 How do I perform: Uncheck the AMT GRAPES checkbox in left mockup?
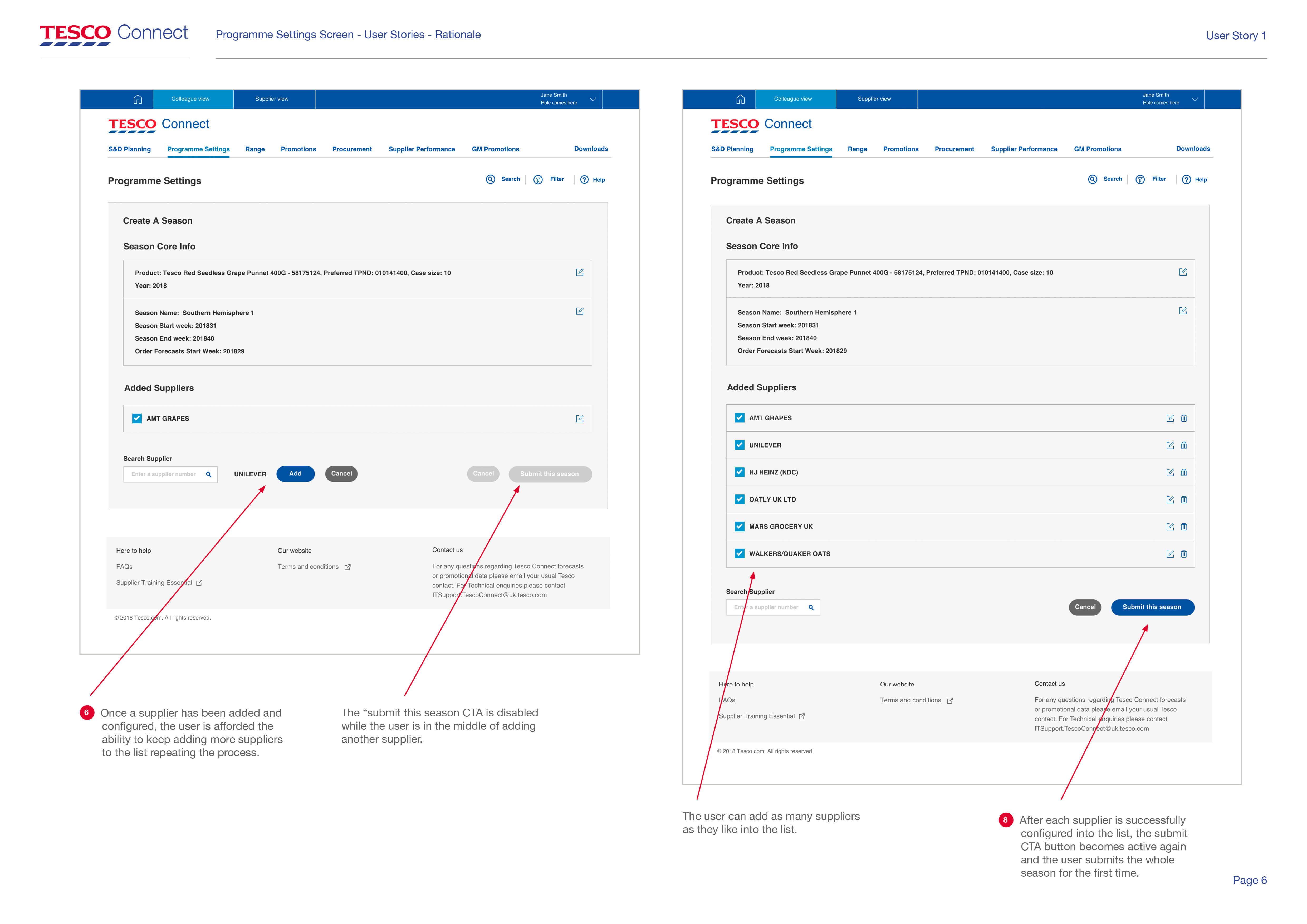click(137, 419)
